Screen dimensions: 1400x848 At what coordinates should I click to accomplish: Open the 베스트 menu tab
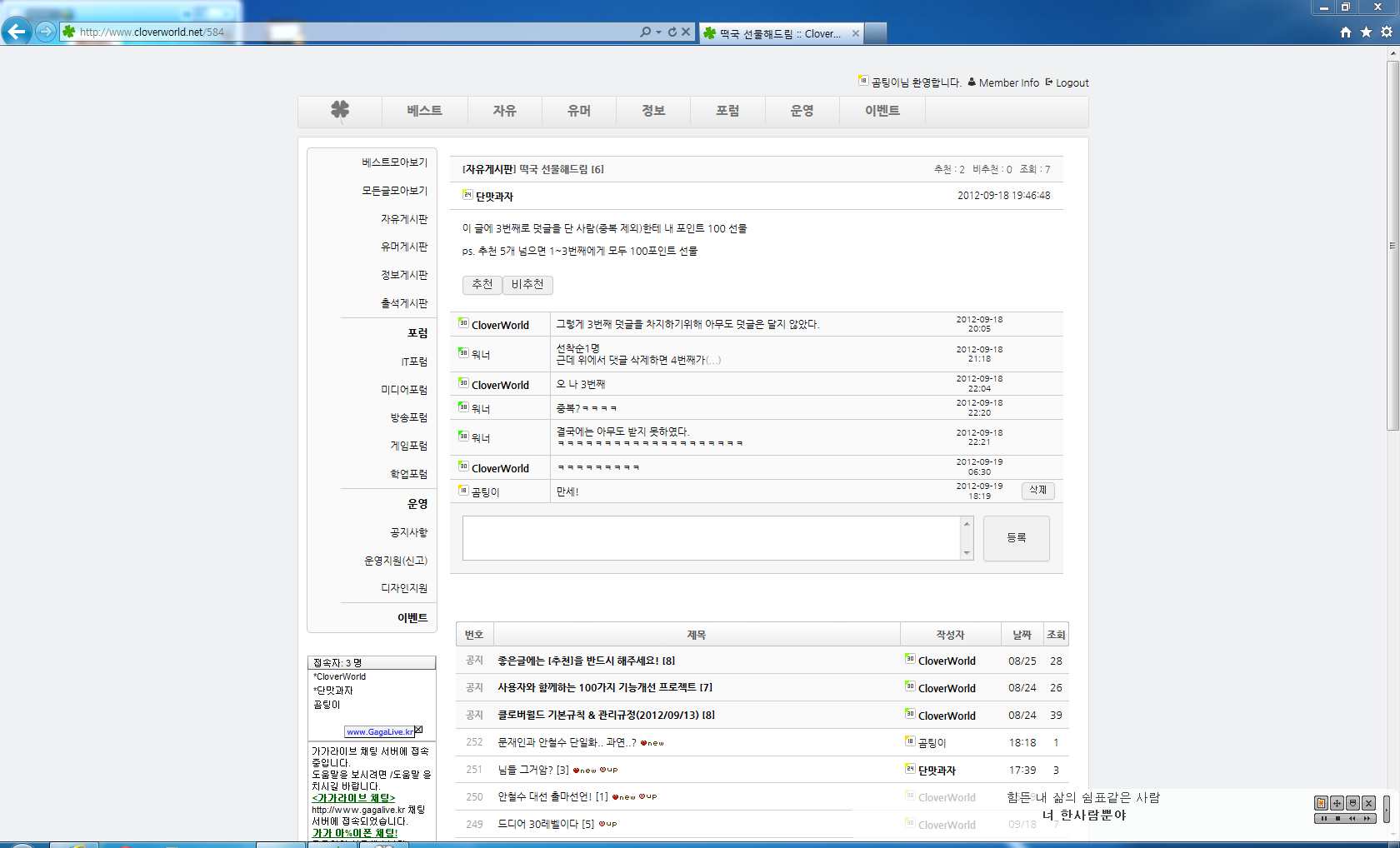tap(424, 111)
